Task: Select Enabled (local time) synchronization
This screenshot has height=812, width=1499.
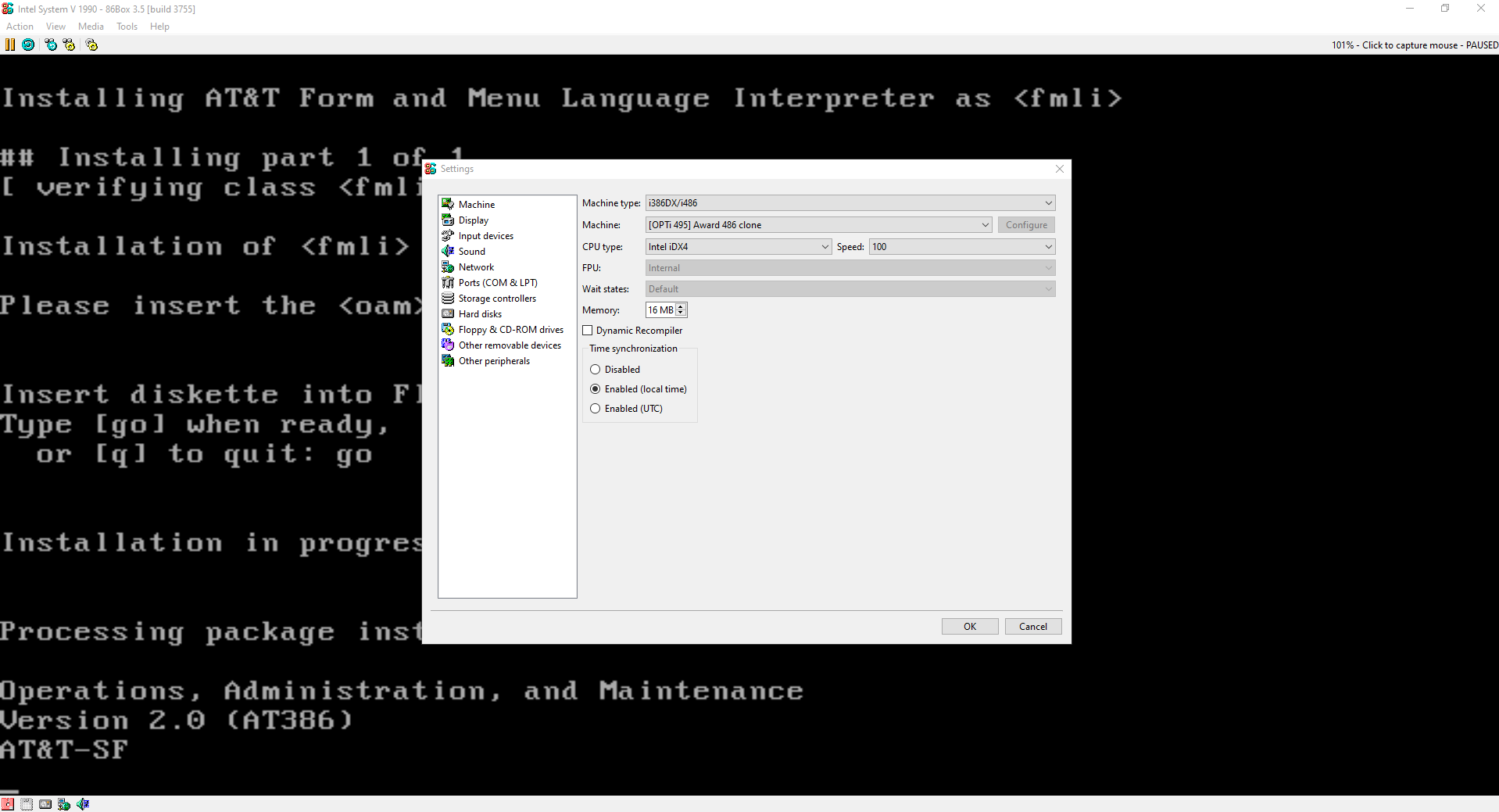Action: [596, 389]
